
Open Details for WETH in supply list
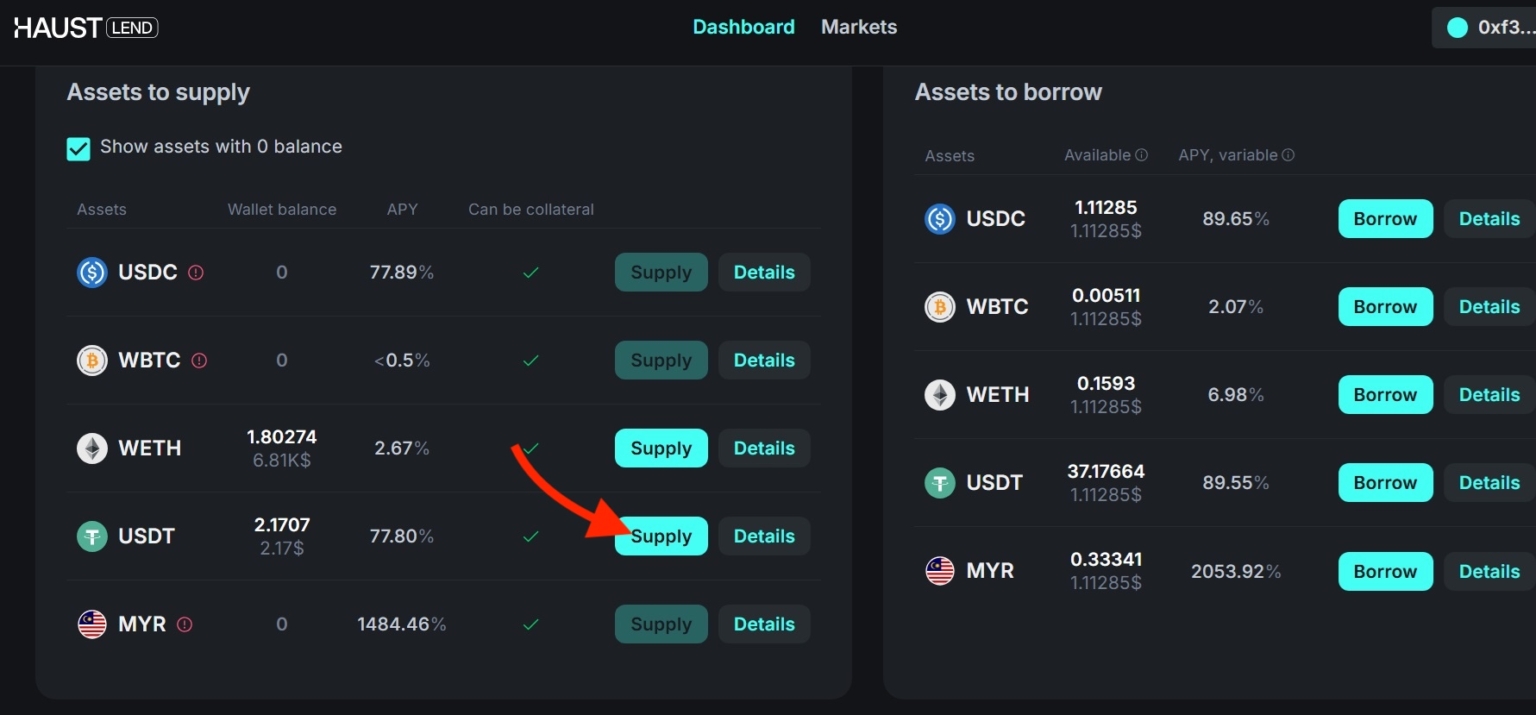764,448
